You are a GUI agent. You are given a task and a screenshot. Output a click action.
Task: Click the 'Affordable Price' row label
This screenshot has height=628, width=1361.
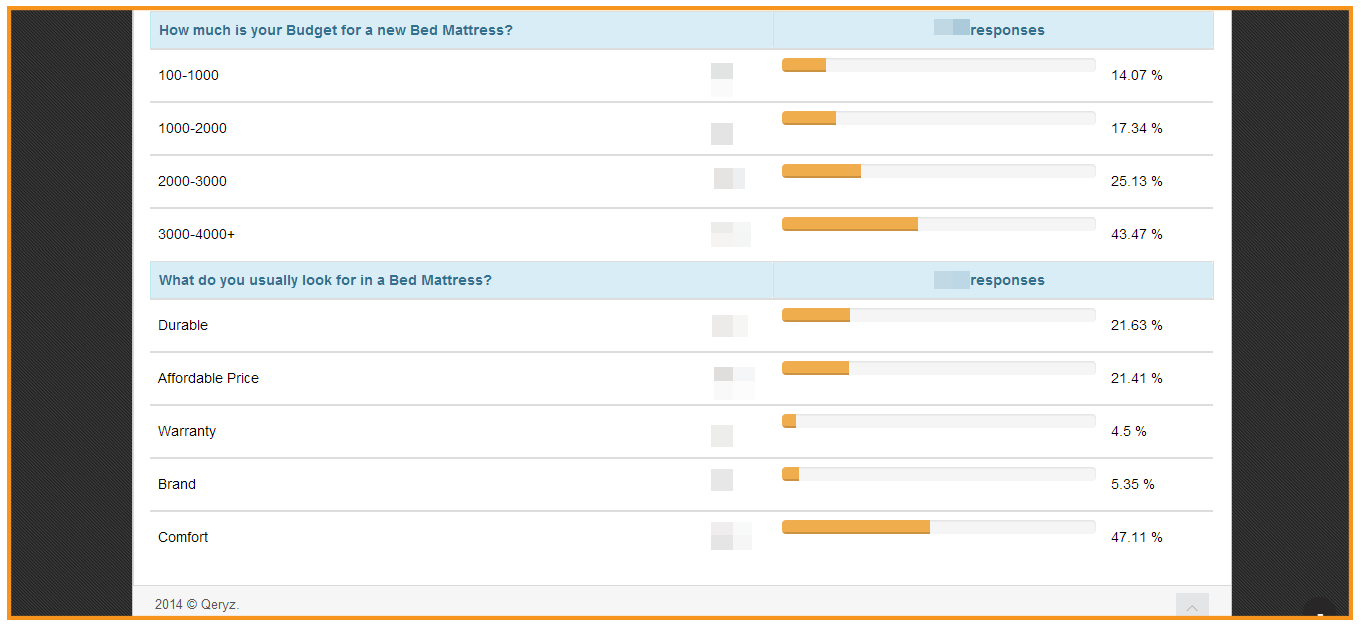click(x=208, y=378)
